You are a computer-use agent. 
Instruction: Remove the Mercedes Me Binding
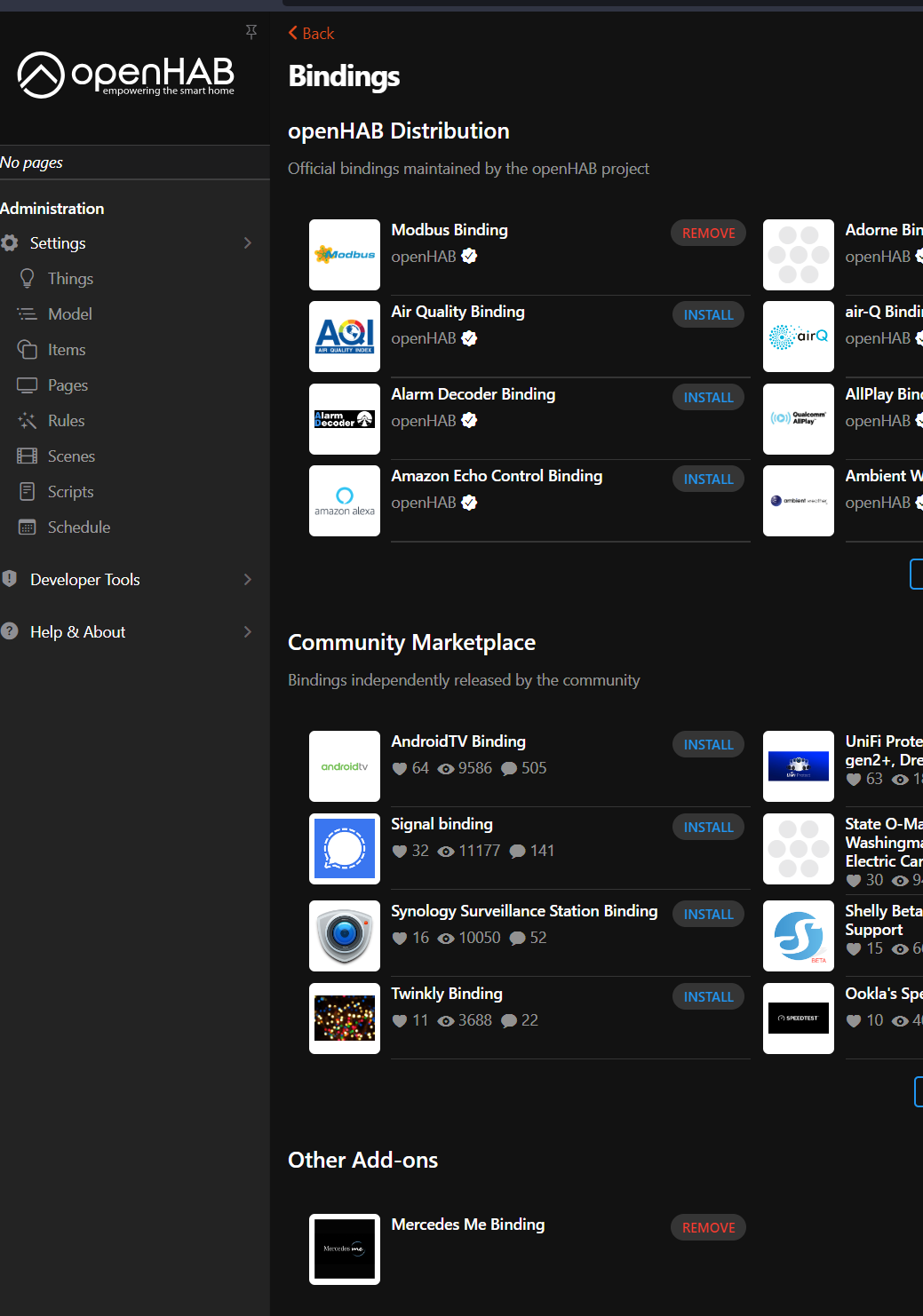[708, 1227]
